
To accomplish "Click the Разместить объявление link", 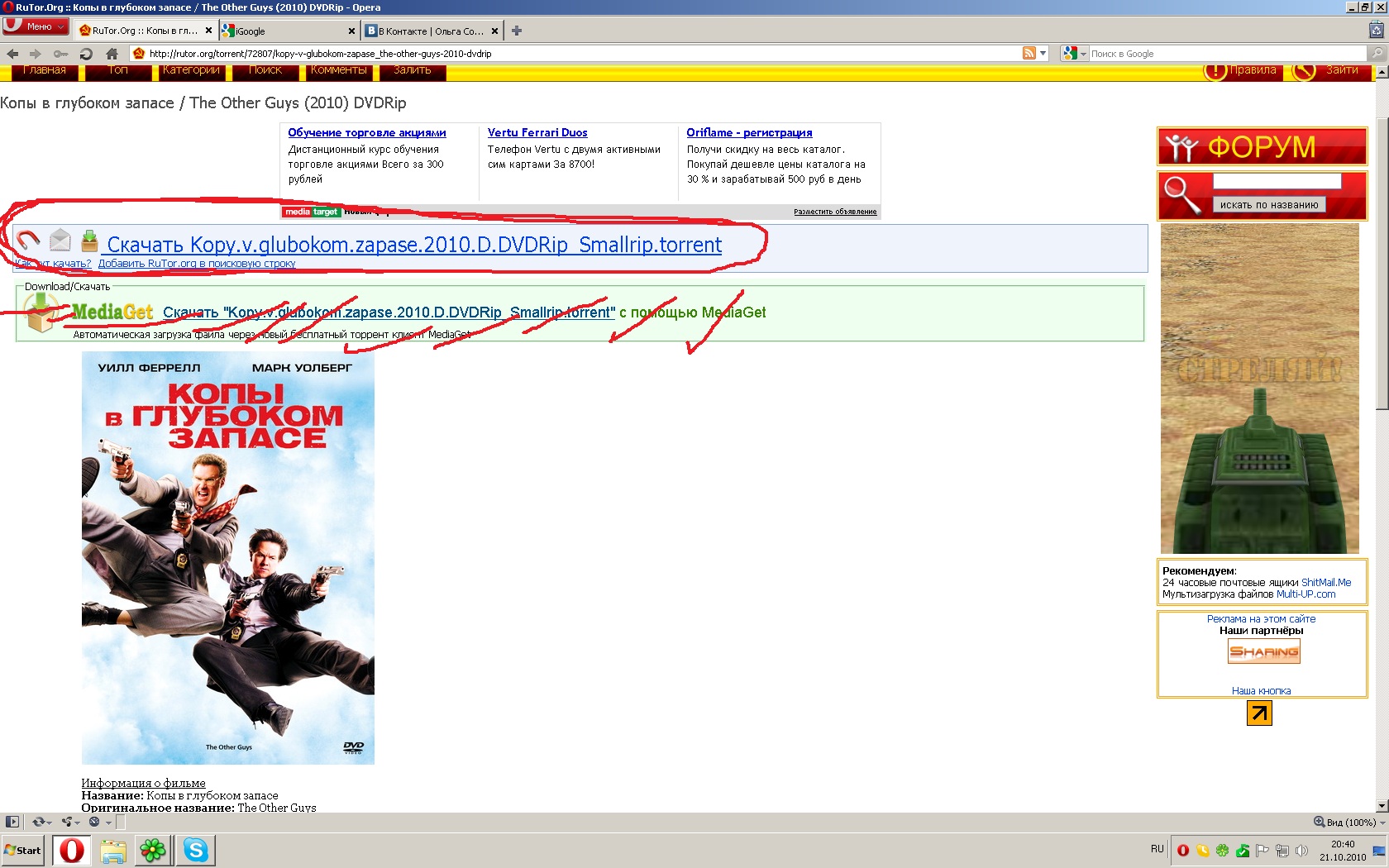I will pyautogui.click(x=835, y=212).
